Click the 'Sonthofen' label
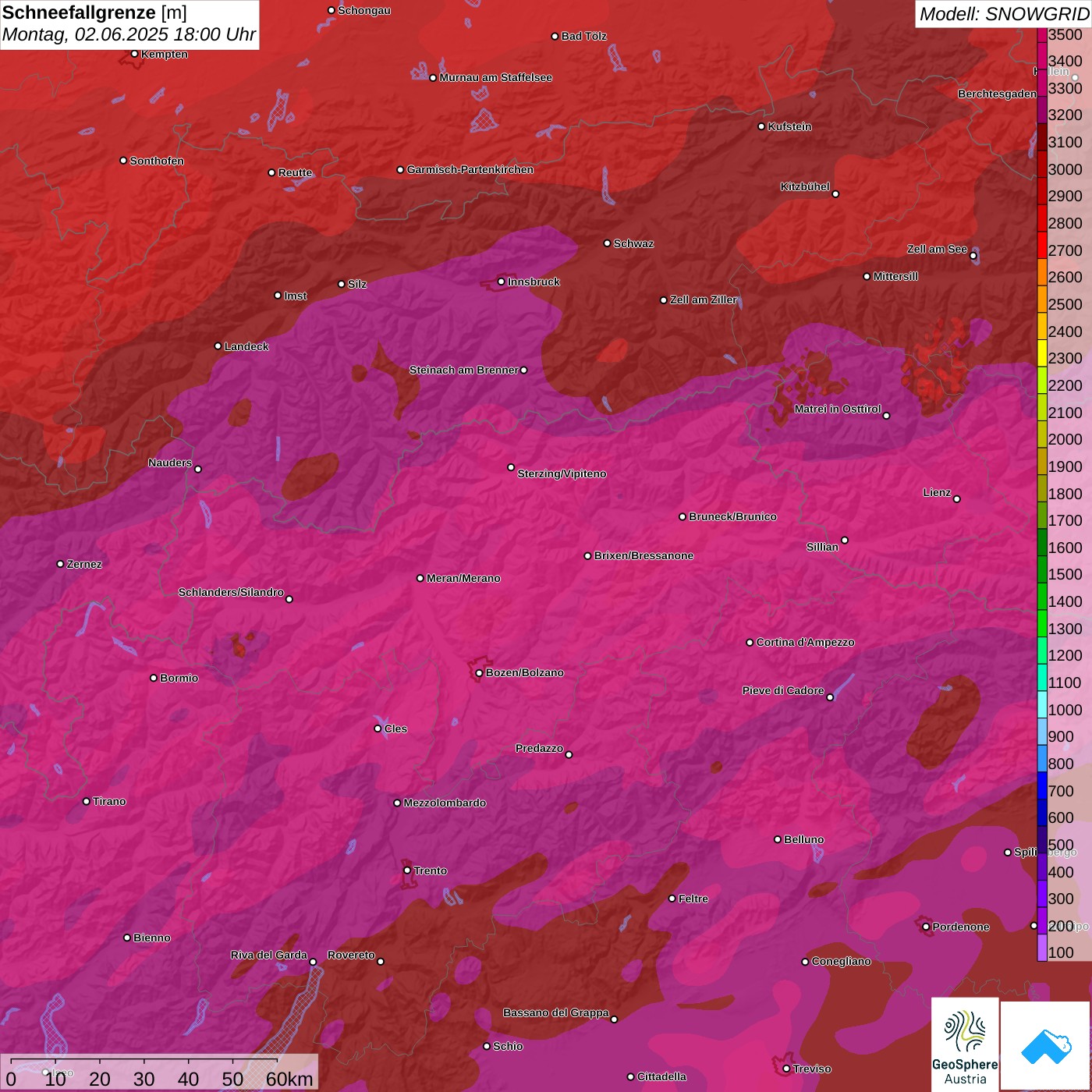The image size is (1092, 1092). 157,161
